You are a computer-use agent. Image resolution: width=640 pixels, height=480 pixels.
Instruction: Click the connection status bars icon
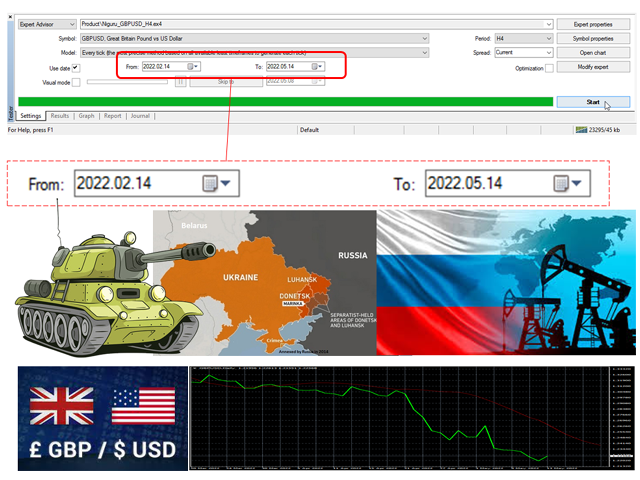click(582, 130)
